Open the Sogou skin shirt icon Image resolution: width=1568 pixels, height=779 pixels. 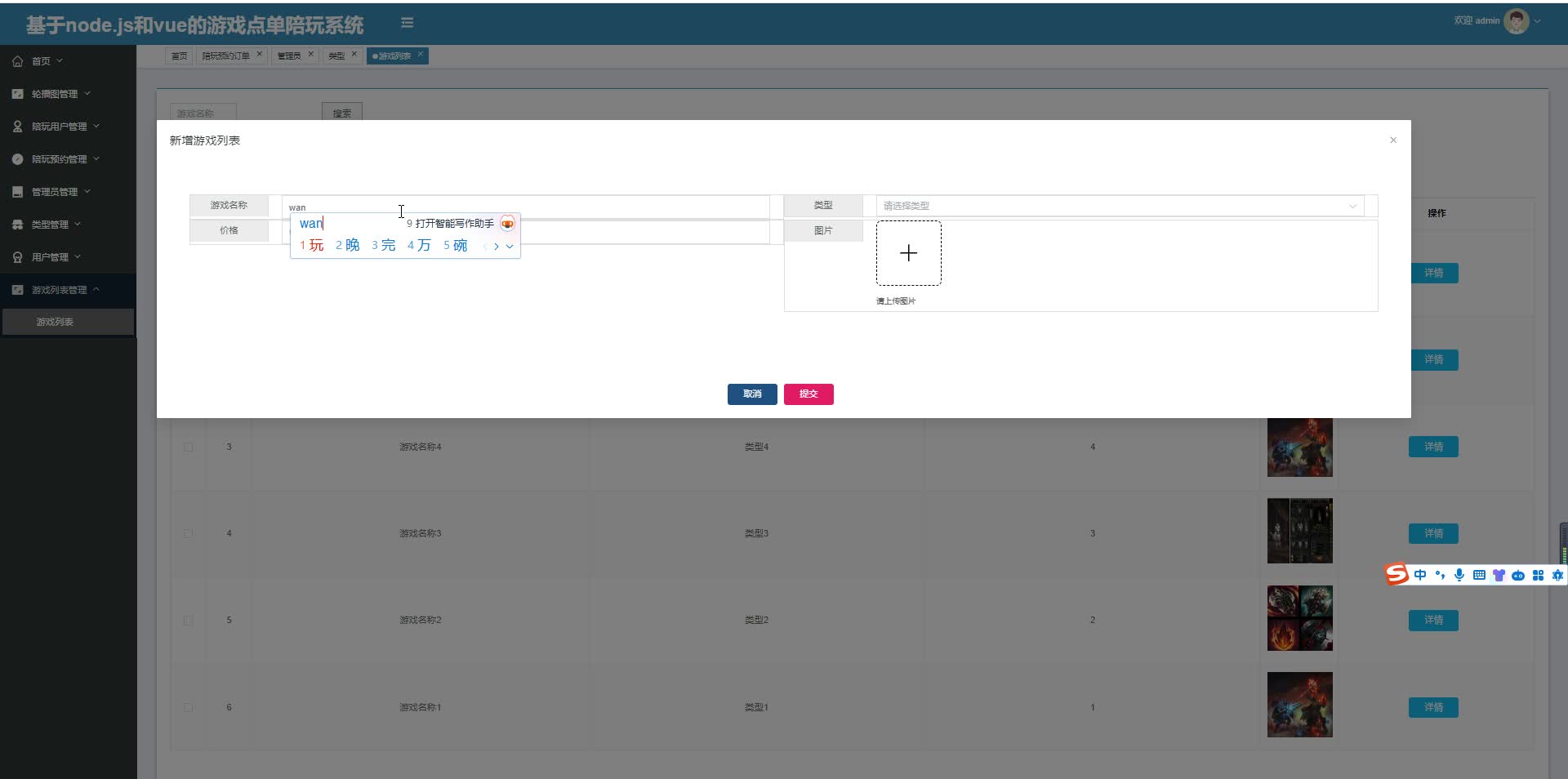pyautogui.click(x=1499, y=575)
